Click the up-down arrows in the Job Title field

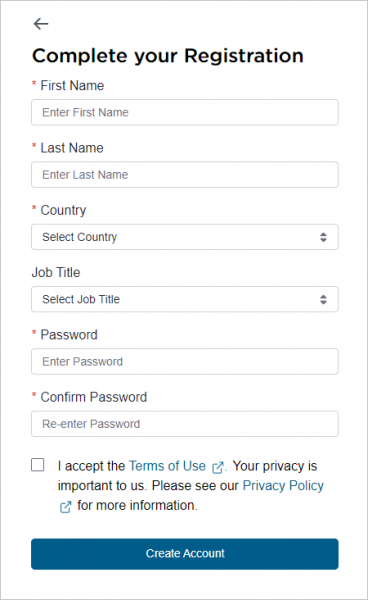point(323,299)
